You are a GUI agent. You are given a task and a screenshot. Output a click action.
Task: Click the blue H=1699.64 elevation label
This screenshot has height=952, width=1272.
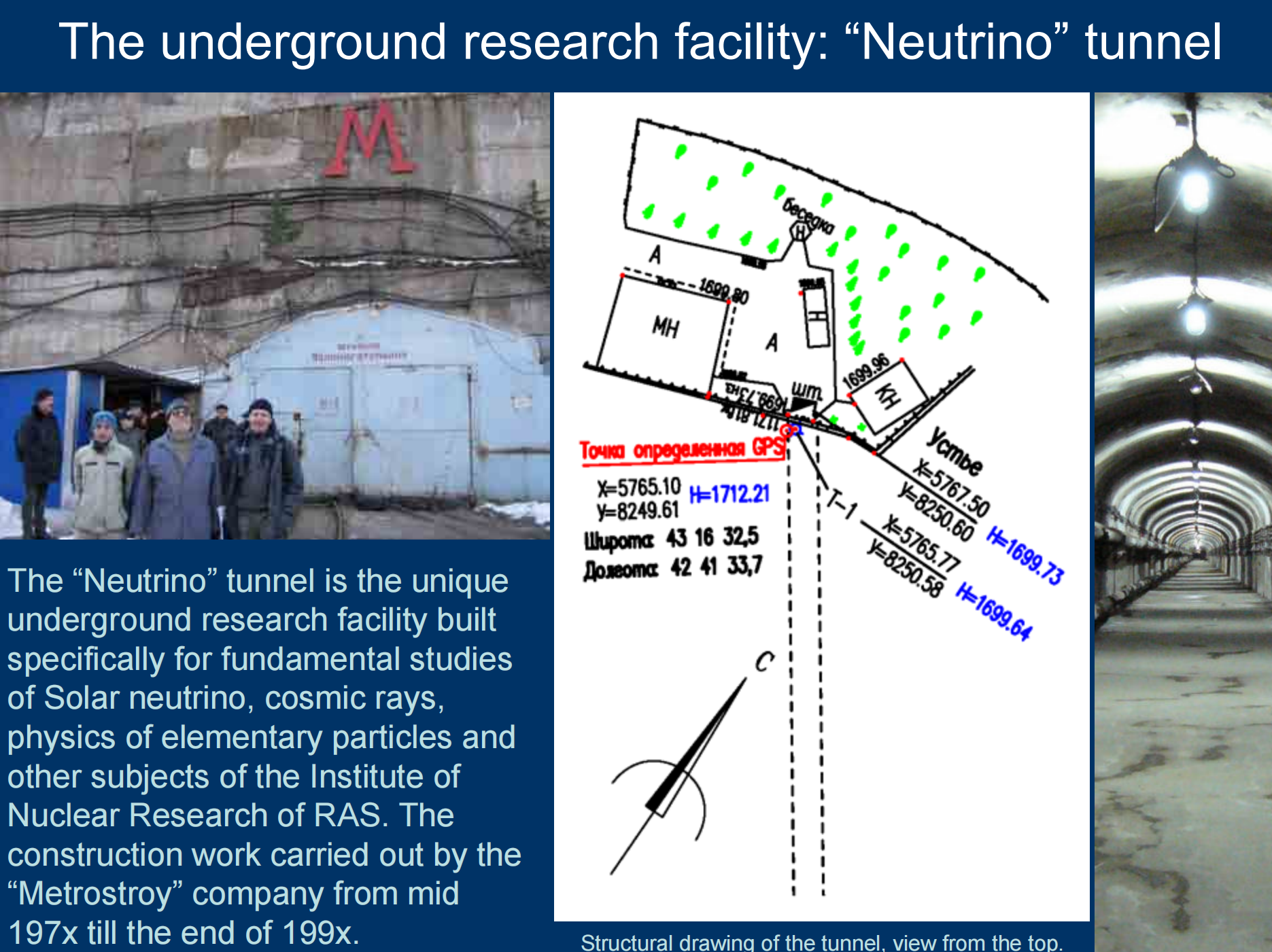coord(994,612)
